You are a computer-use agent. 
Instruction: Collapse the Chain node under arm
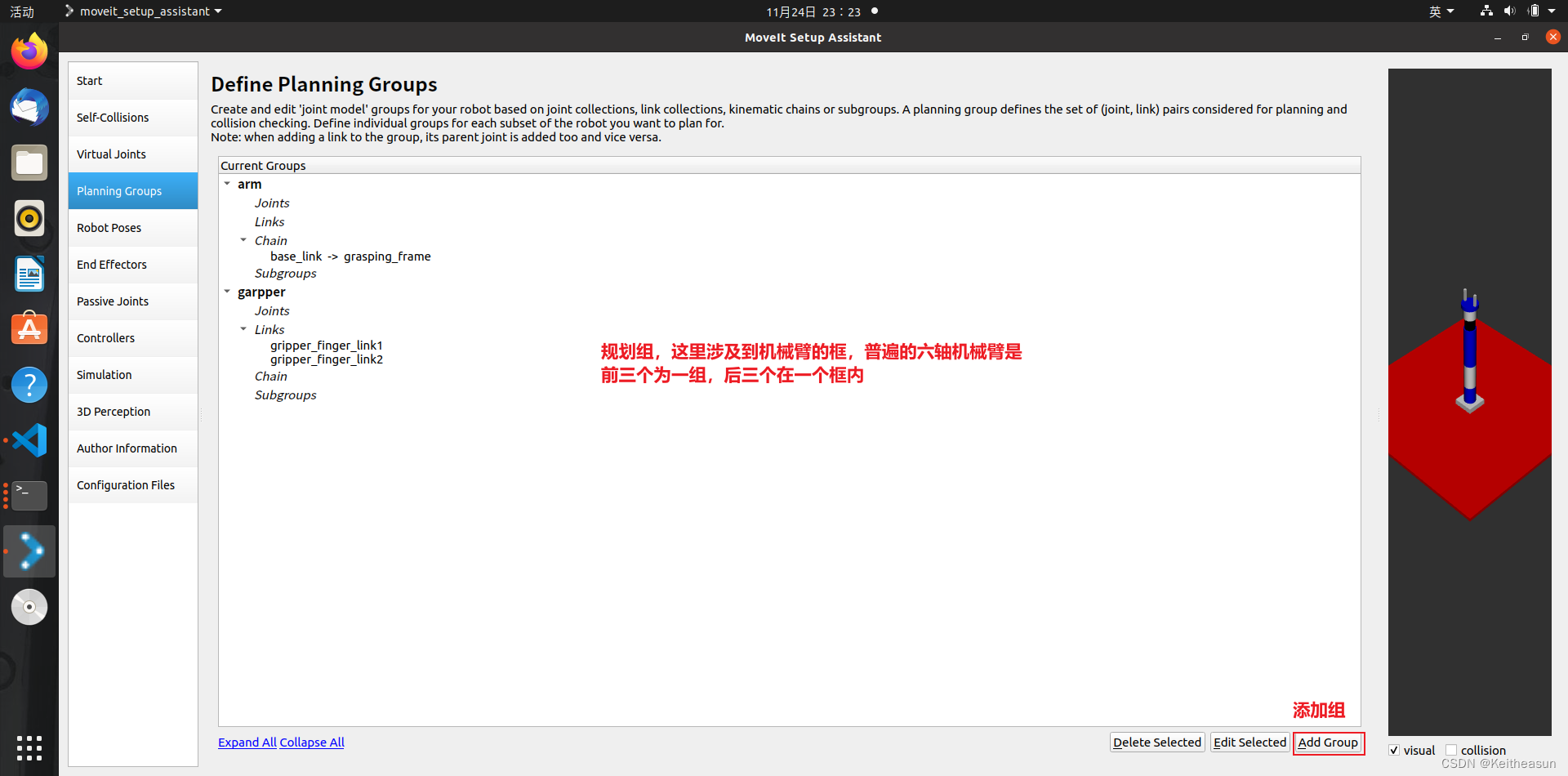243,240
